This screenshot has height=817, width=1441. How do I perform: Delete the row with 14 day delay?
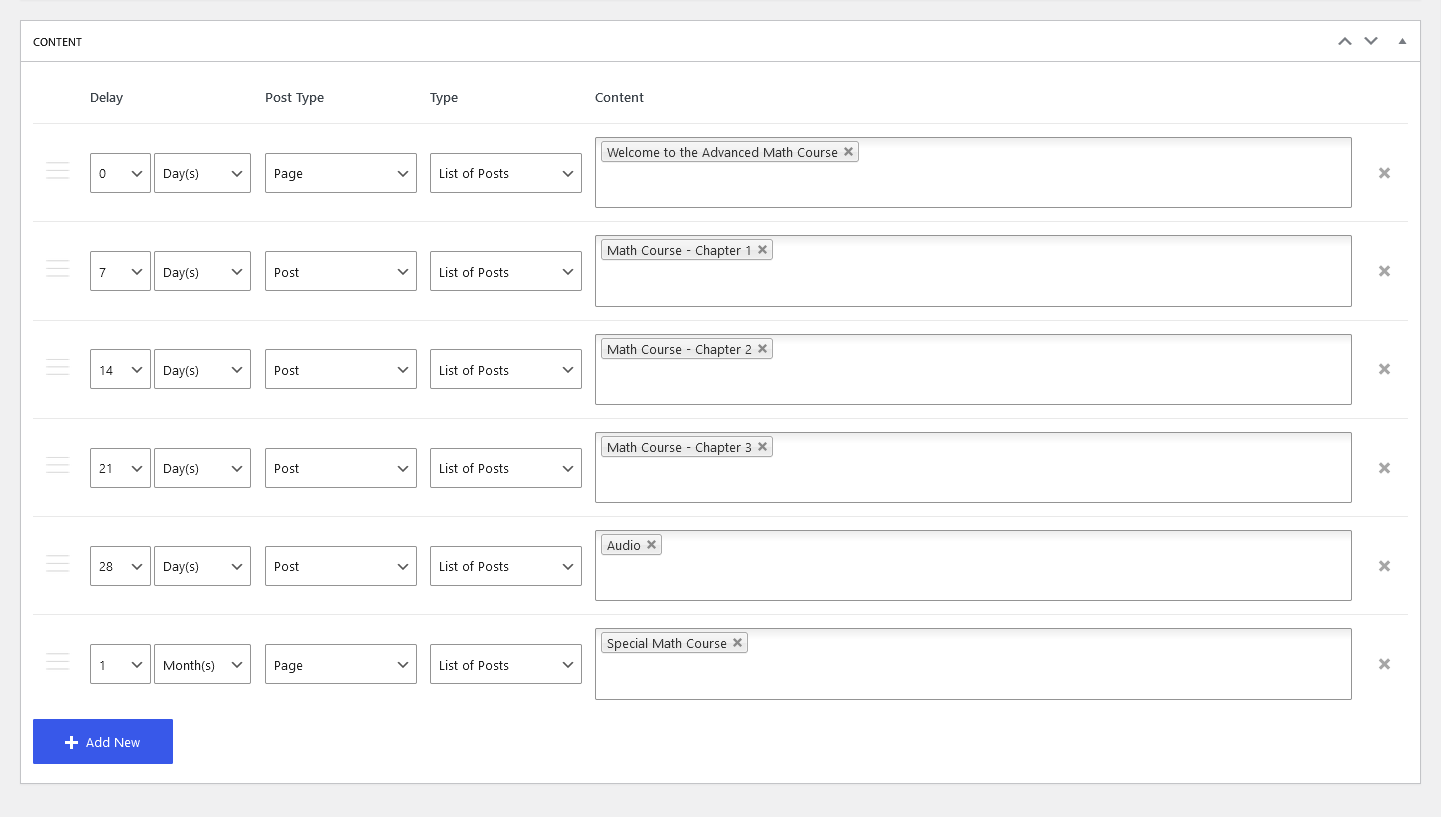(1384, 369)
